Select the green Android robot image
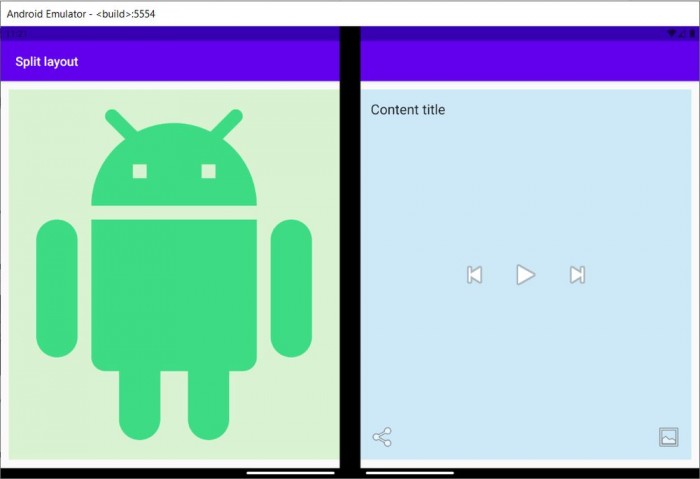The image size is (700, 479). [174, 274]
